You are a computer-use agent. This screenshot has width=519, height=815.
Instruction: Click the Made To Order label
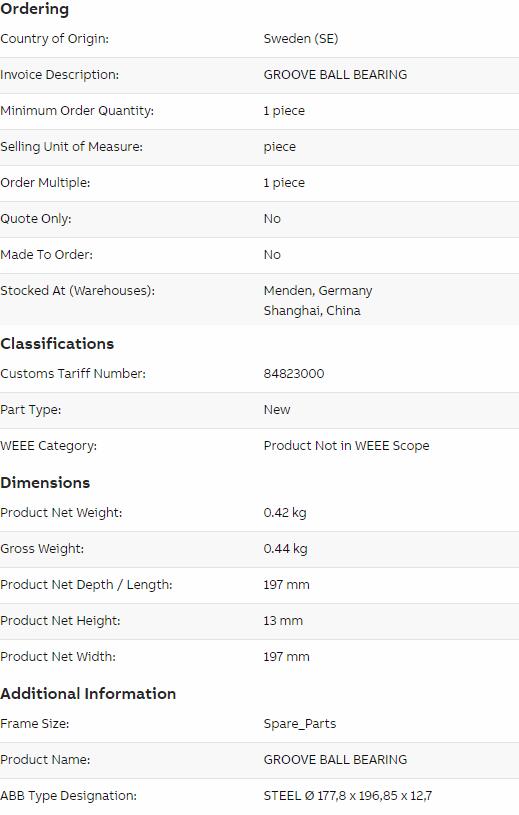[47, 255]
